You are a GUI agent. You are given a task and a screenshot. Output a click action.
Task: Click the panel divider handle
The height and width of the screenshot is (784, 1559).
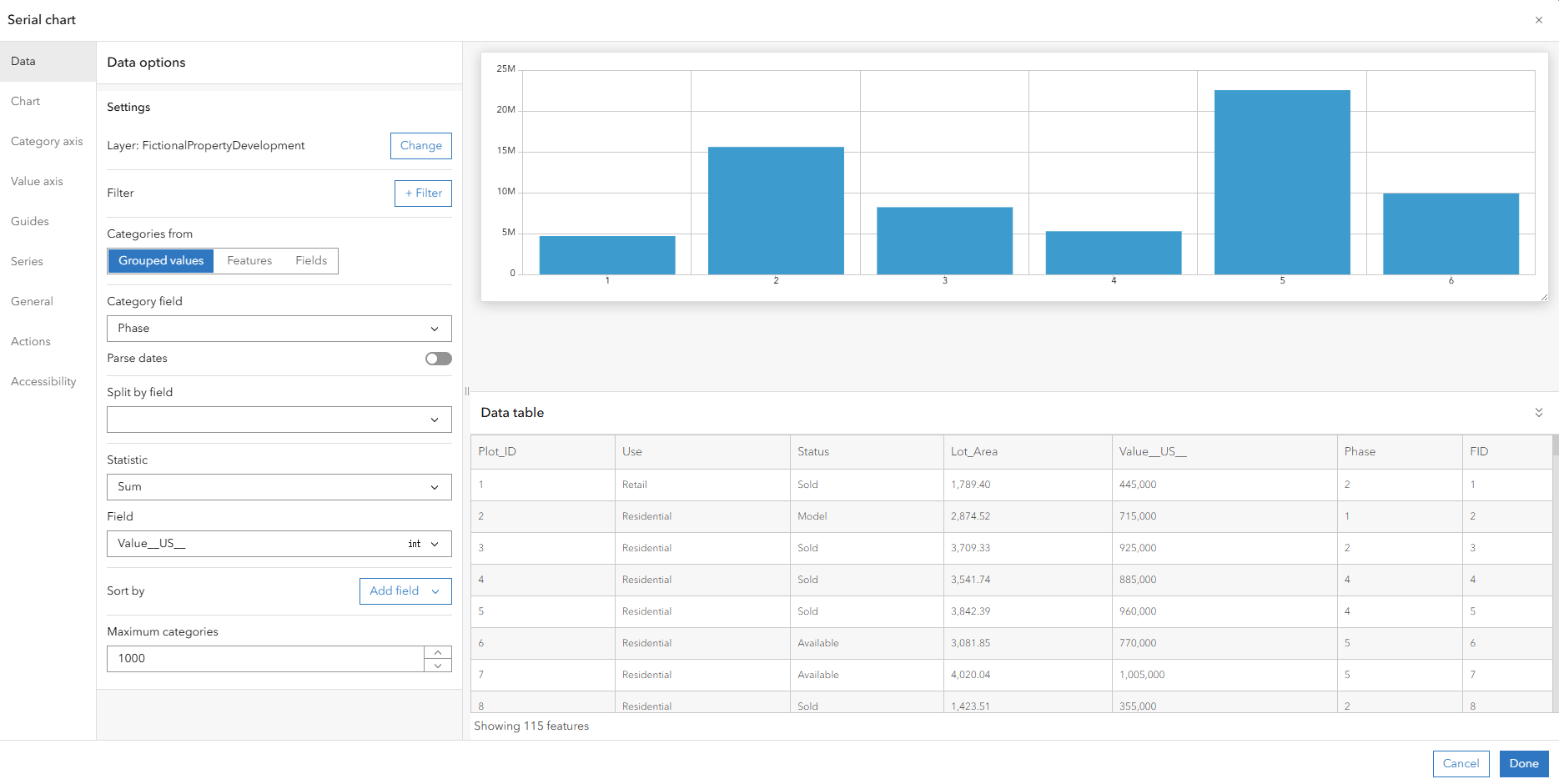(x=467, y=391)
